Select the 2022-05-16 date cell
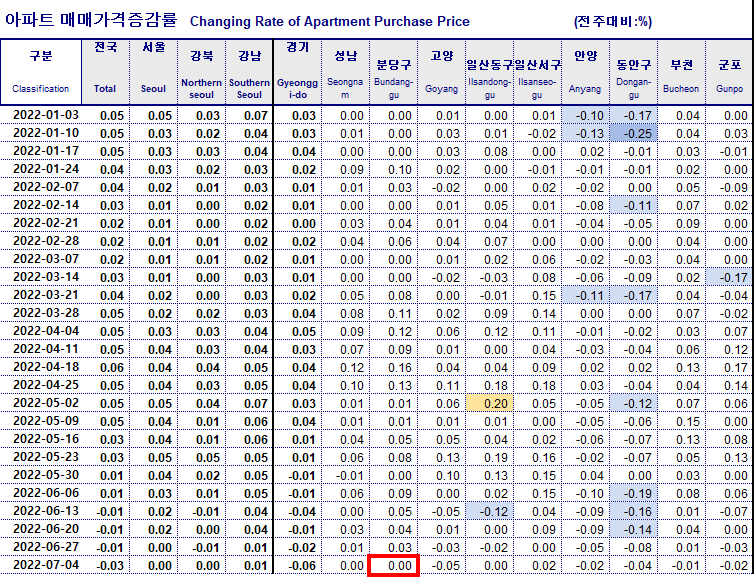 point(46,439)
